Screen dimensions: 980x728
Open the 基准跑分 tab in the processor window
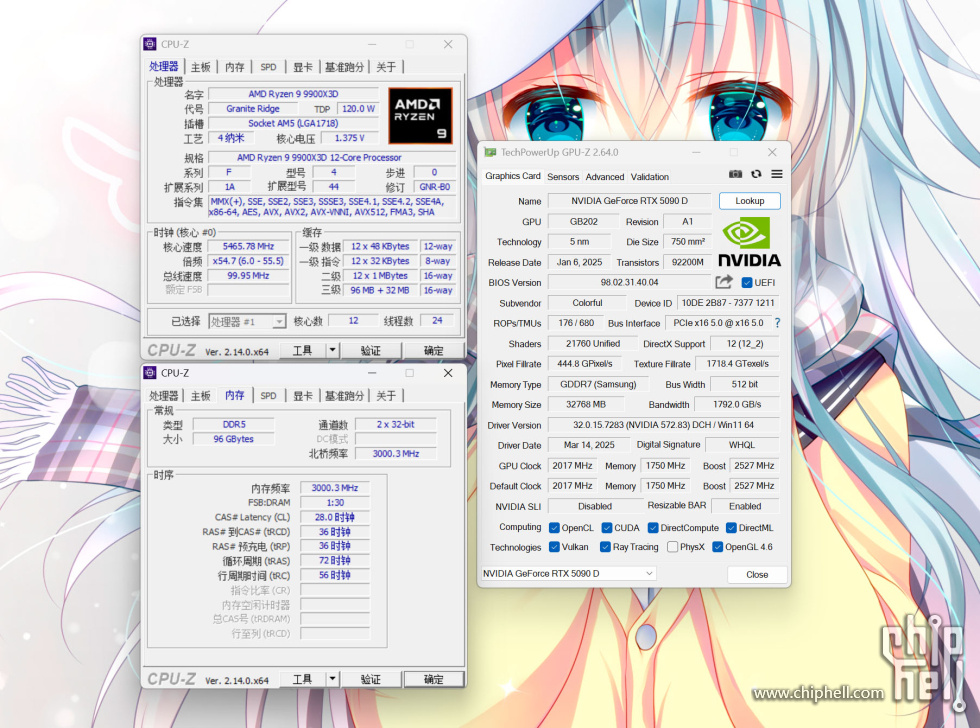344,67
